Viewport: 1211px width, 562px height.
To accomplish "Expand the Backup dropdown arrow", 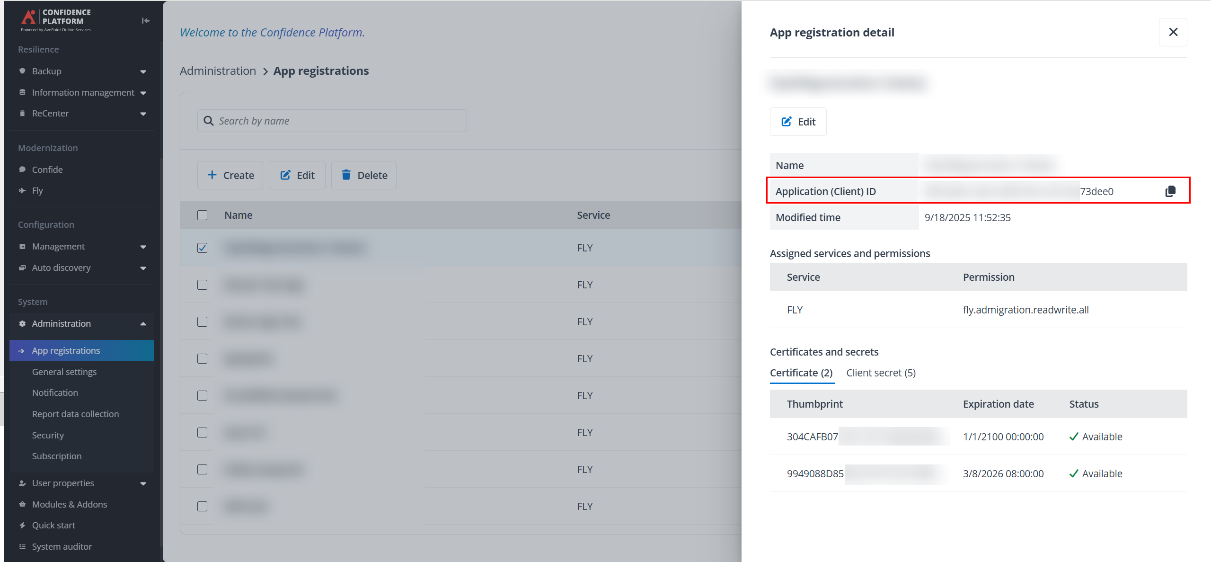I will click(x=143, y=72).
